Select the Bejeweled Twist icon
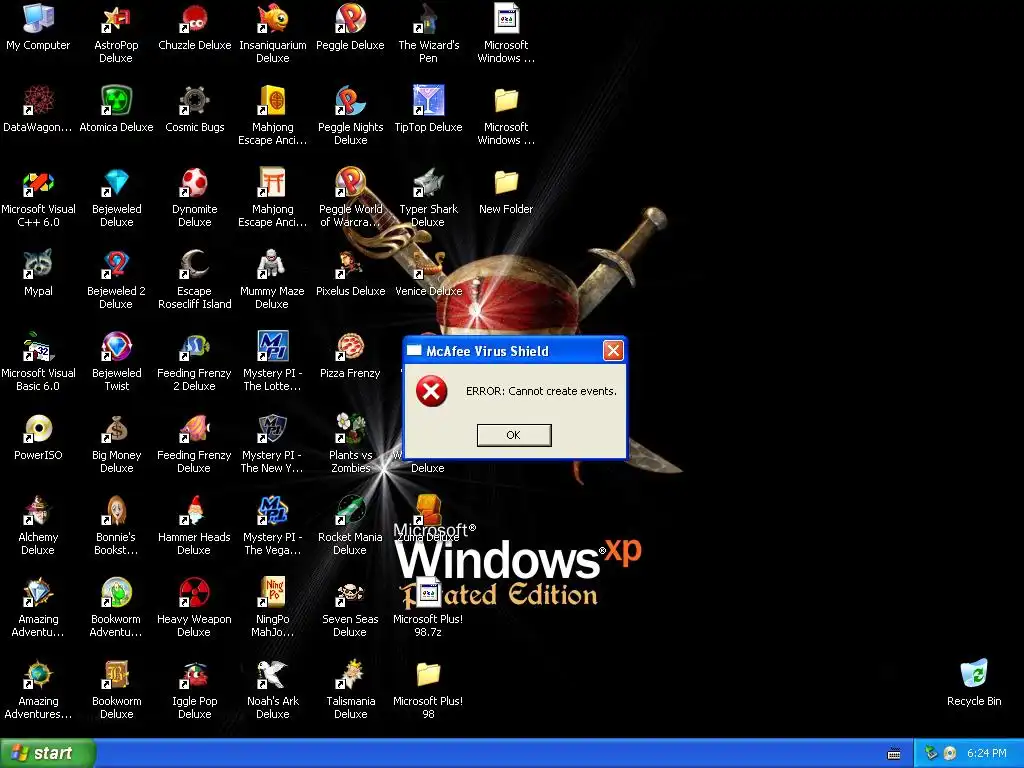This screenshot has height=768, width=1024. click(116, 347)
